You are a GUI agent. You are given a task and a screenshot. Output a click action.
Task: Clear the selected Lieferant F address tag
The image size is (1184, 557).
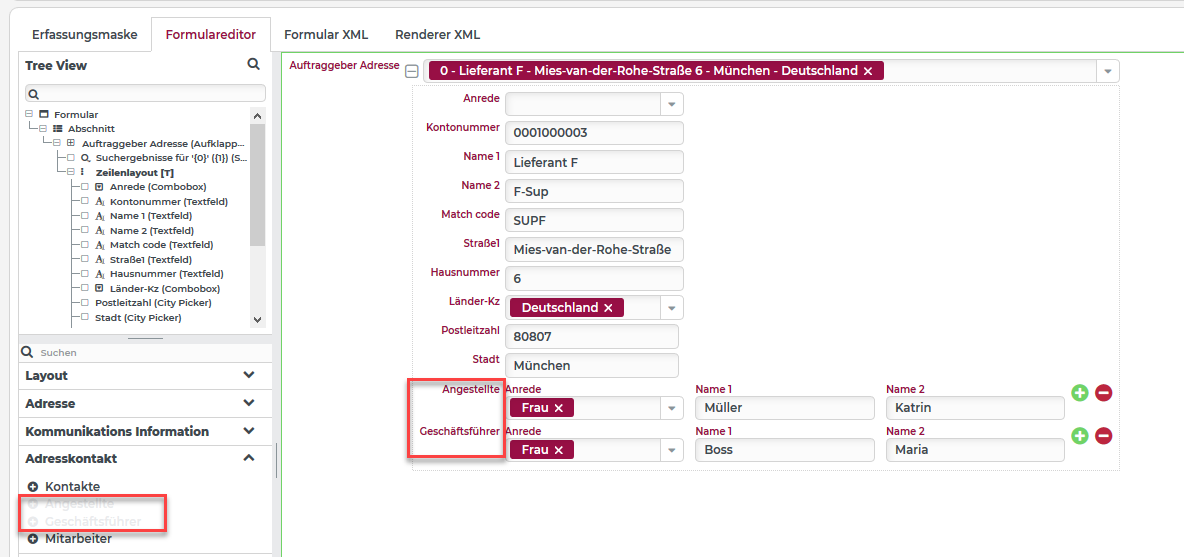(x=868, y=71)
